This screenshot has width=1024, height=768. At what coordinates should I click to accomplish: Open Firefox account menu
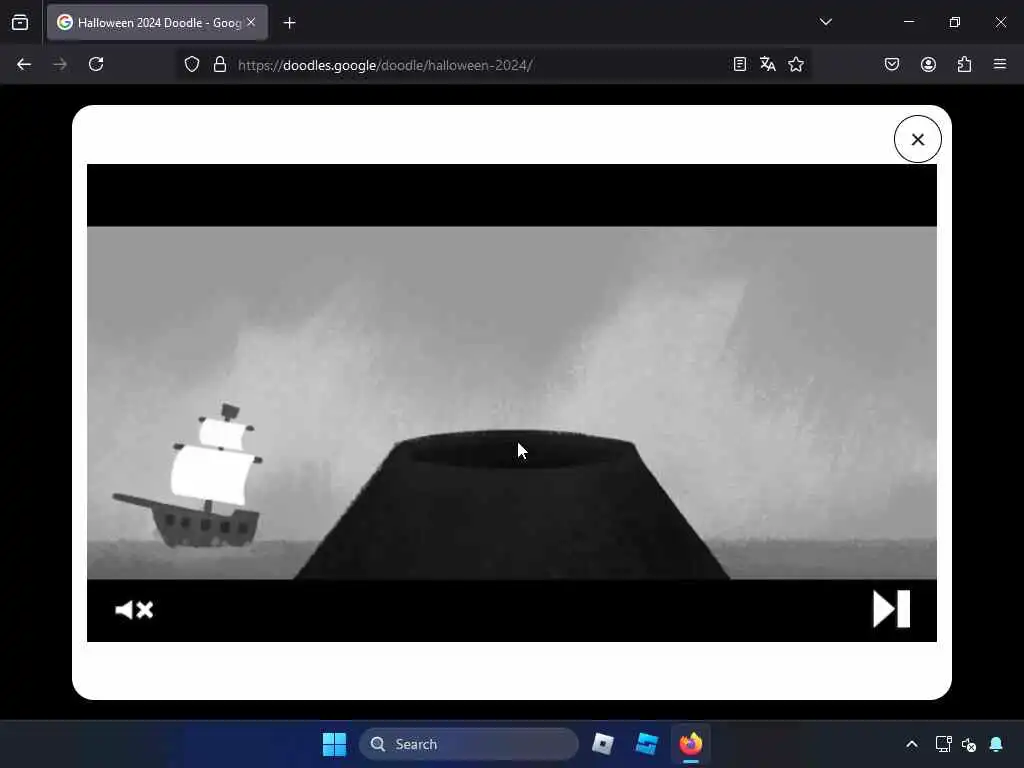[x=928, y=64]
